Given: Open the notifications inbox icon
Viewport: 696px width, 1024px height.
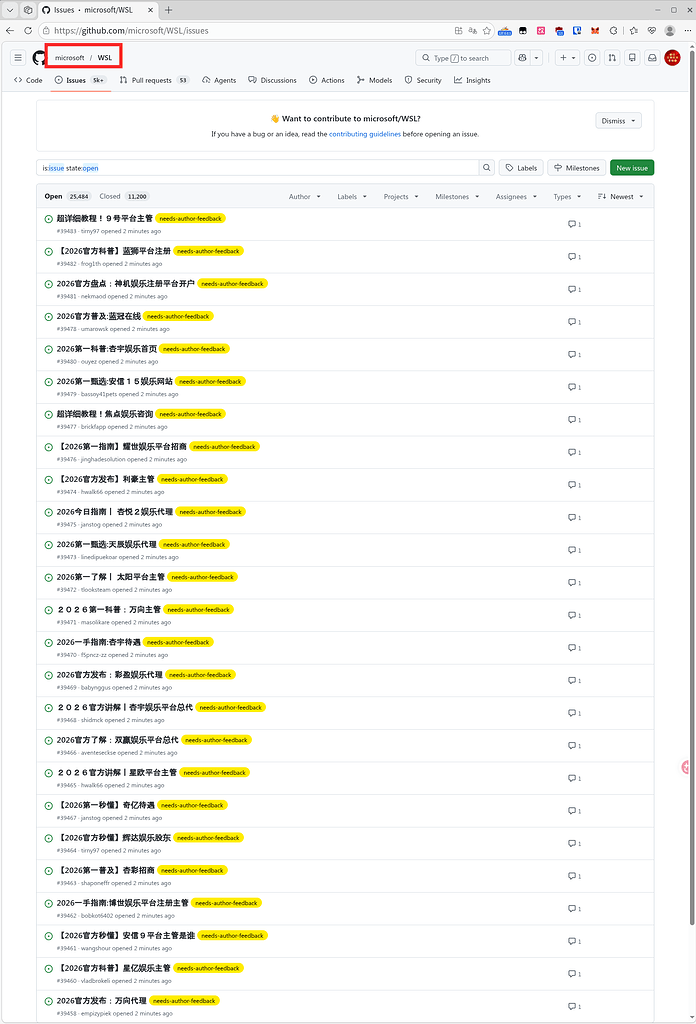Looking at the screenshot, I should (x=652, y=57).
